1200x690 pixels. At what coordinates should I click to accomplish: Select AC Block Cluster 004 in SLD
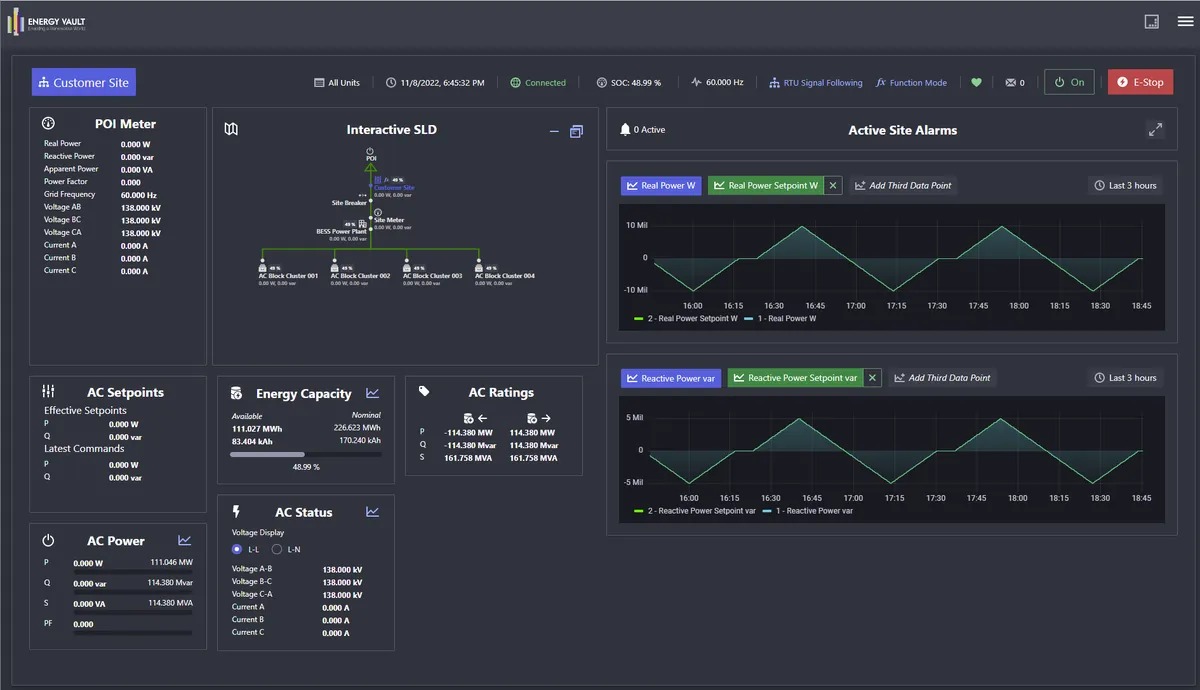504,275
